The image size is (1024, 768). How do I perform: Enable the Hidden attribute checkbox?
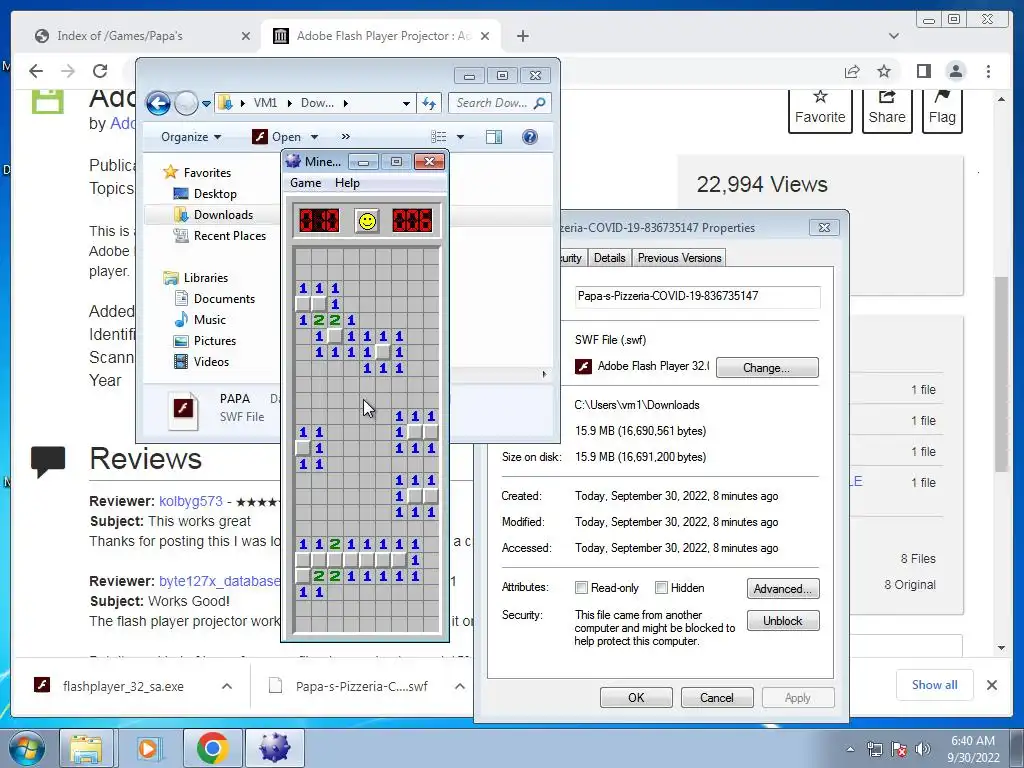point(661,588)
